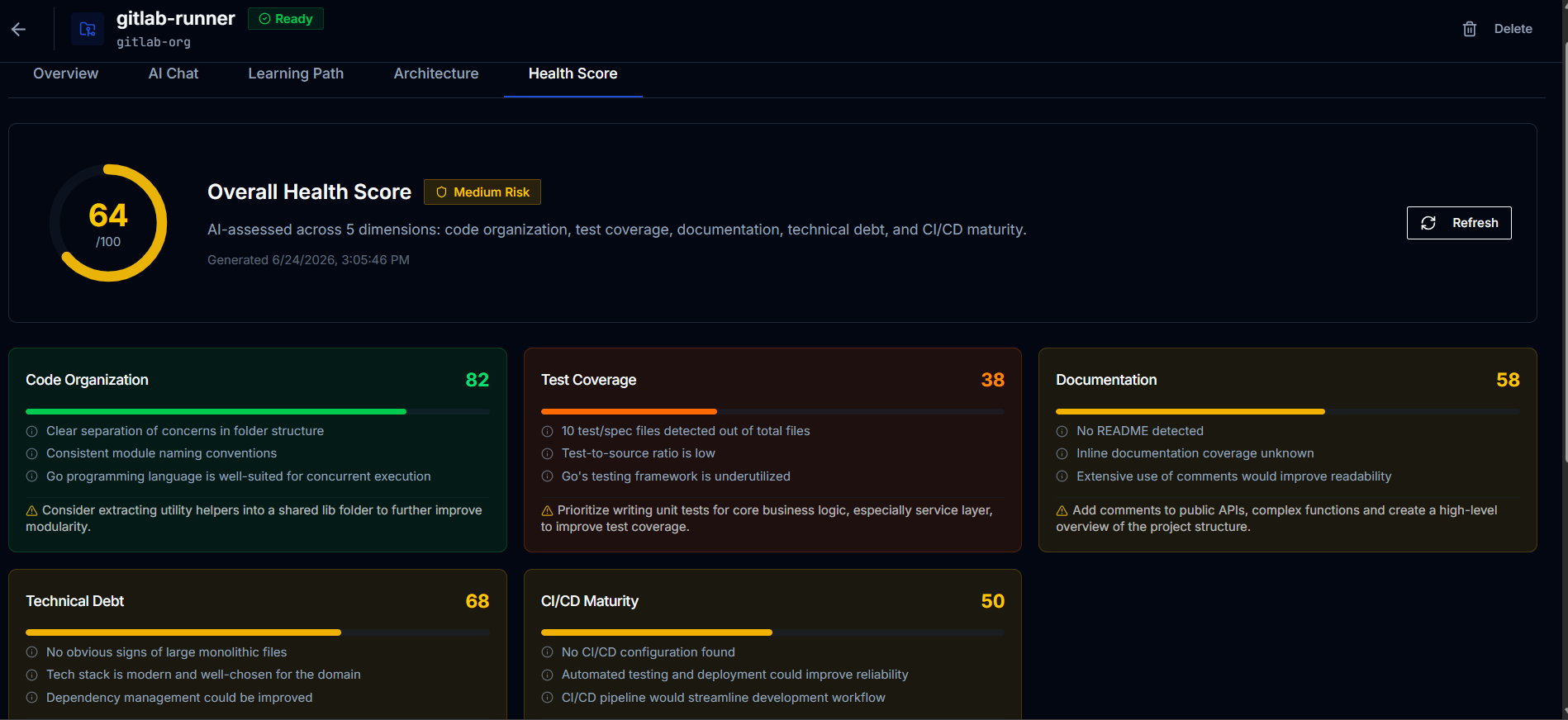
Task: Click the info icon beside "Test-to-source ratio is low"
Action: tap(547, 453)
